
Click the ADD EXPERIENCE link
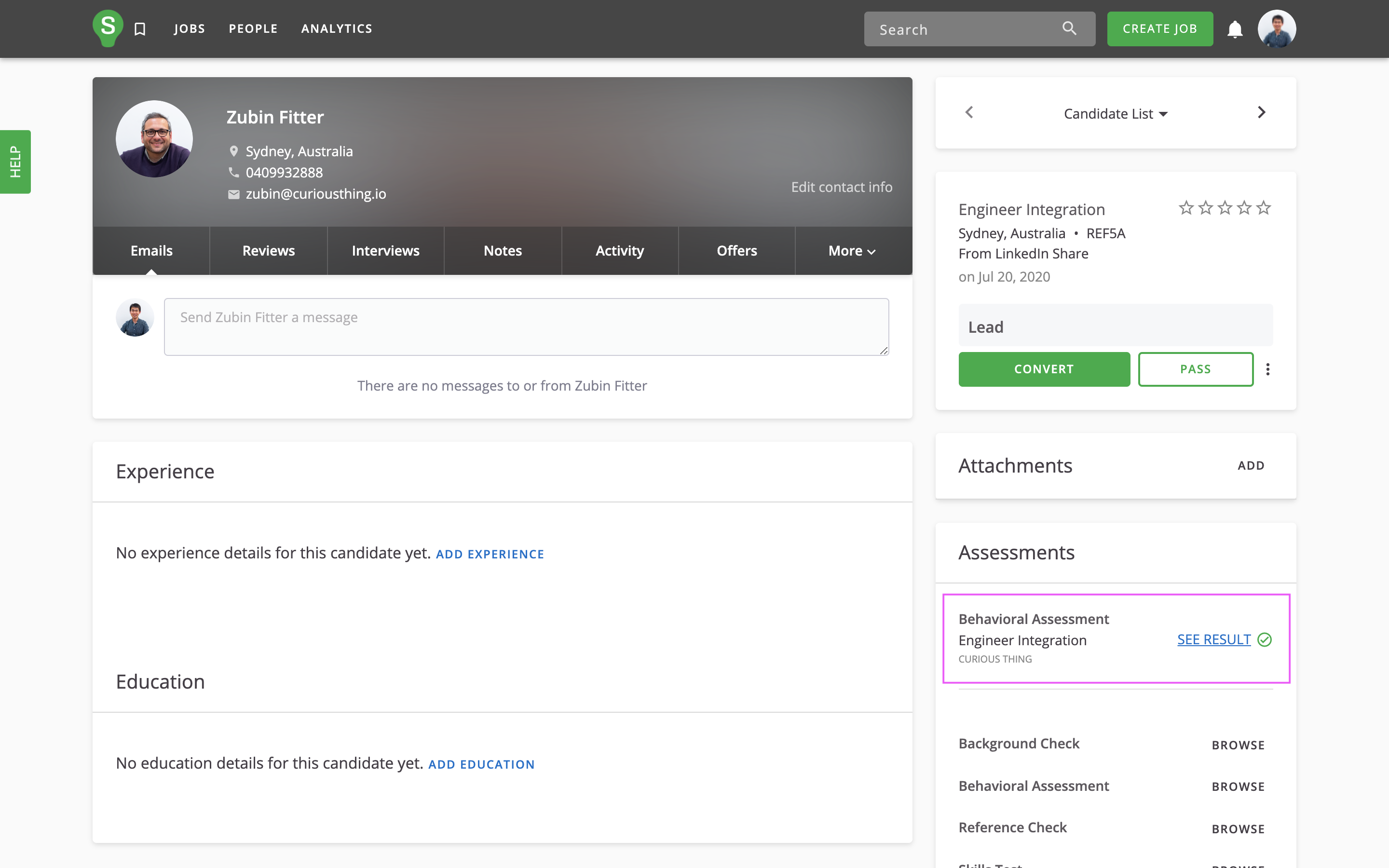pos(490,554)
